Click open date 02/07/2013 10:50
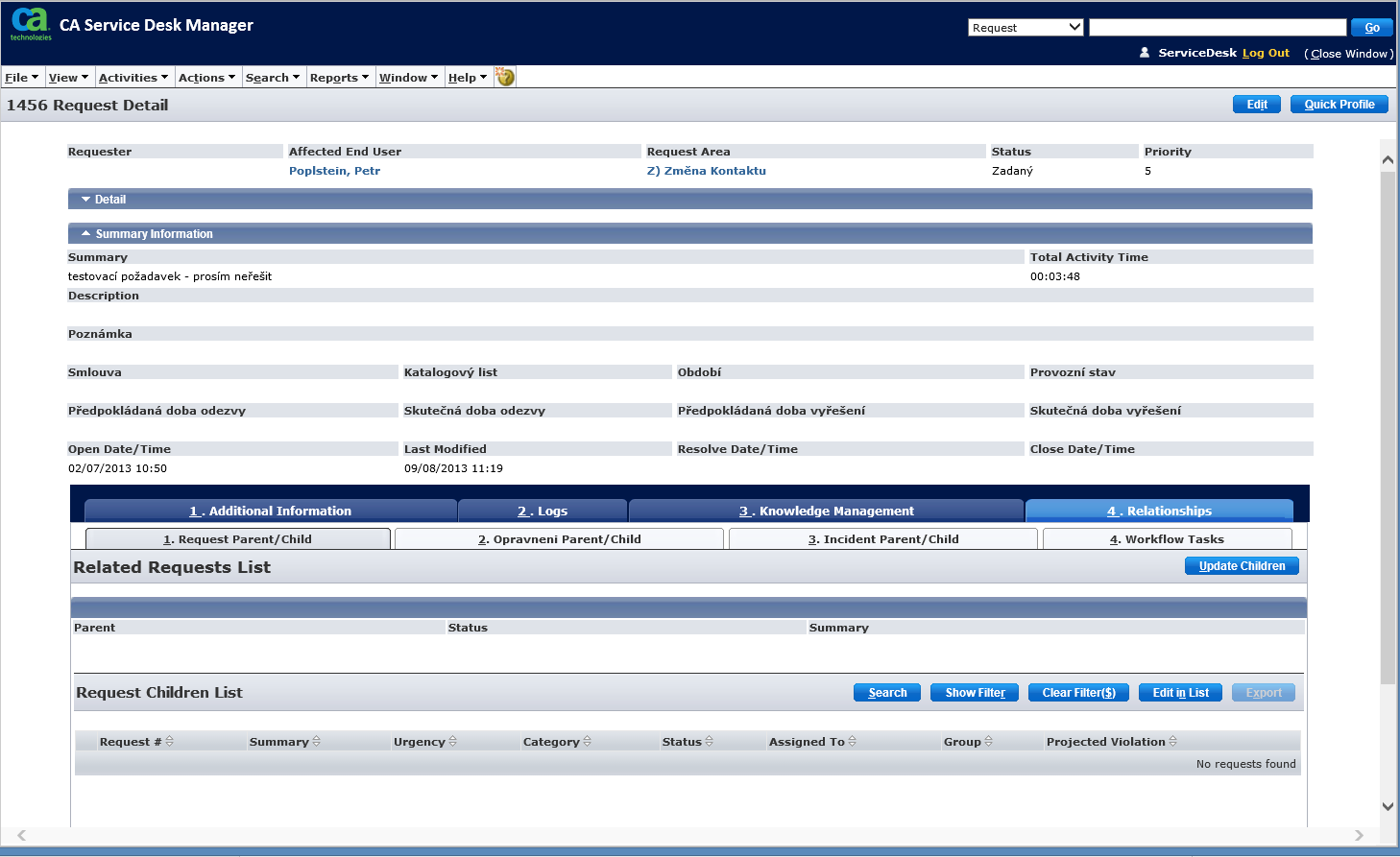 pyautogui.click(x=117, y=468)
